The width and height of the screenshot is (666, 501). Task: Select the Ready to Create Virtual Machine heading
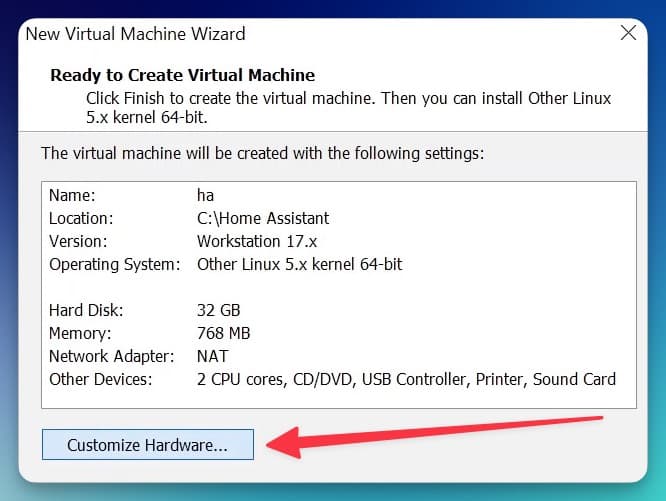click(182, 75)
